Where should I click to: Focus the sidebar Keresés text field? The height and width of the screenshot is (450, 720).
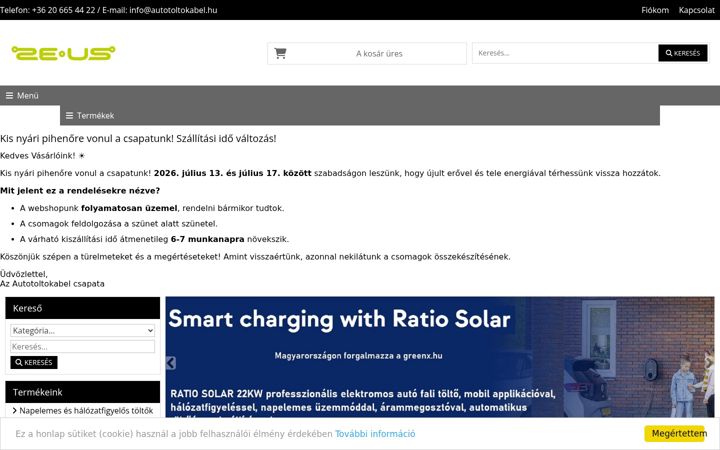tap(83, 347)
